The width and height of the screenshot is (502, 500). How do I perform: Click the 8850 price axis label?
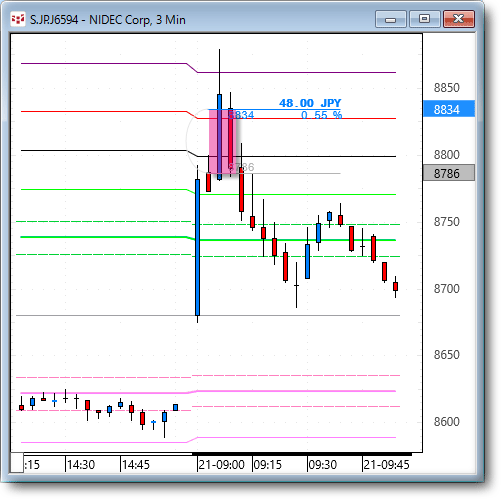(x=446, y=88)
